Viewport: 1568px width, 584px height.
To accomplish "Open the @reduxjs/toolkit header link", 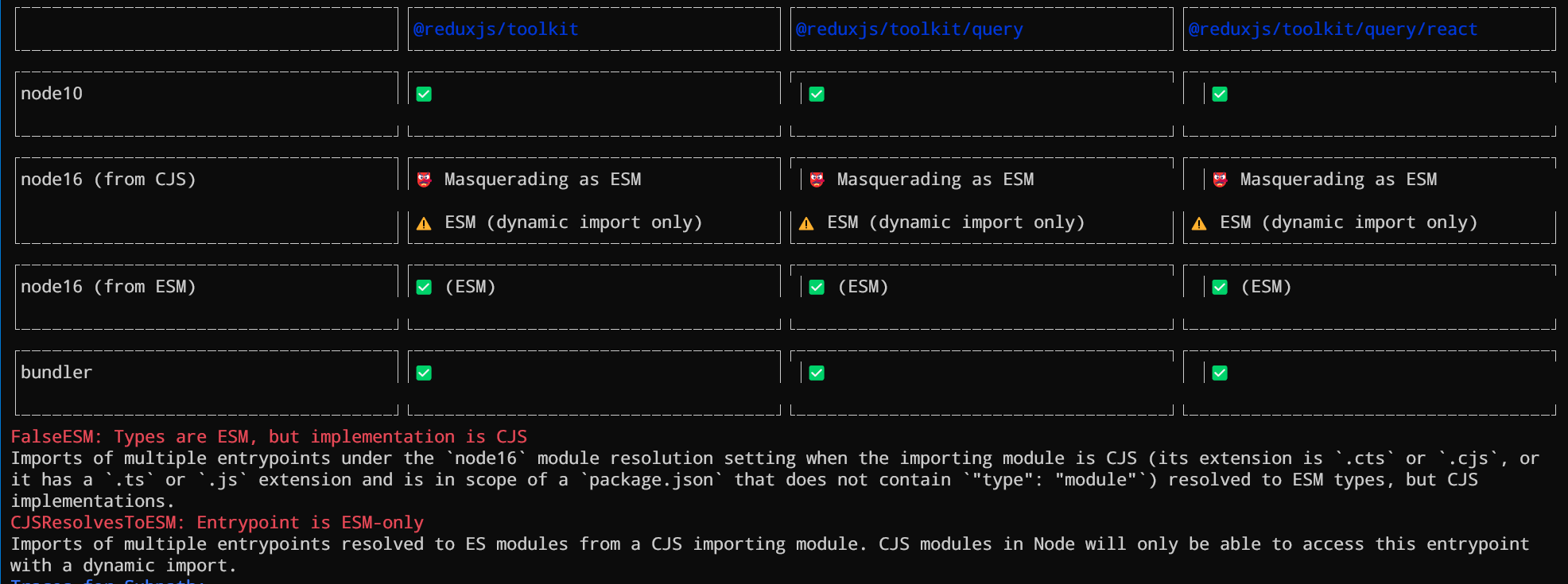I will click(x=495, y=29).
